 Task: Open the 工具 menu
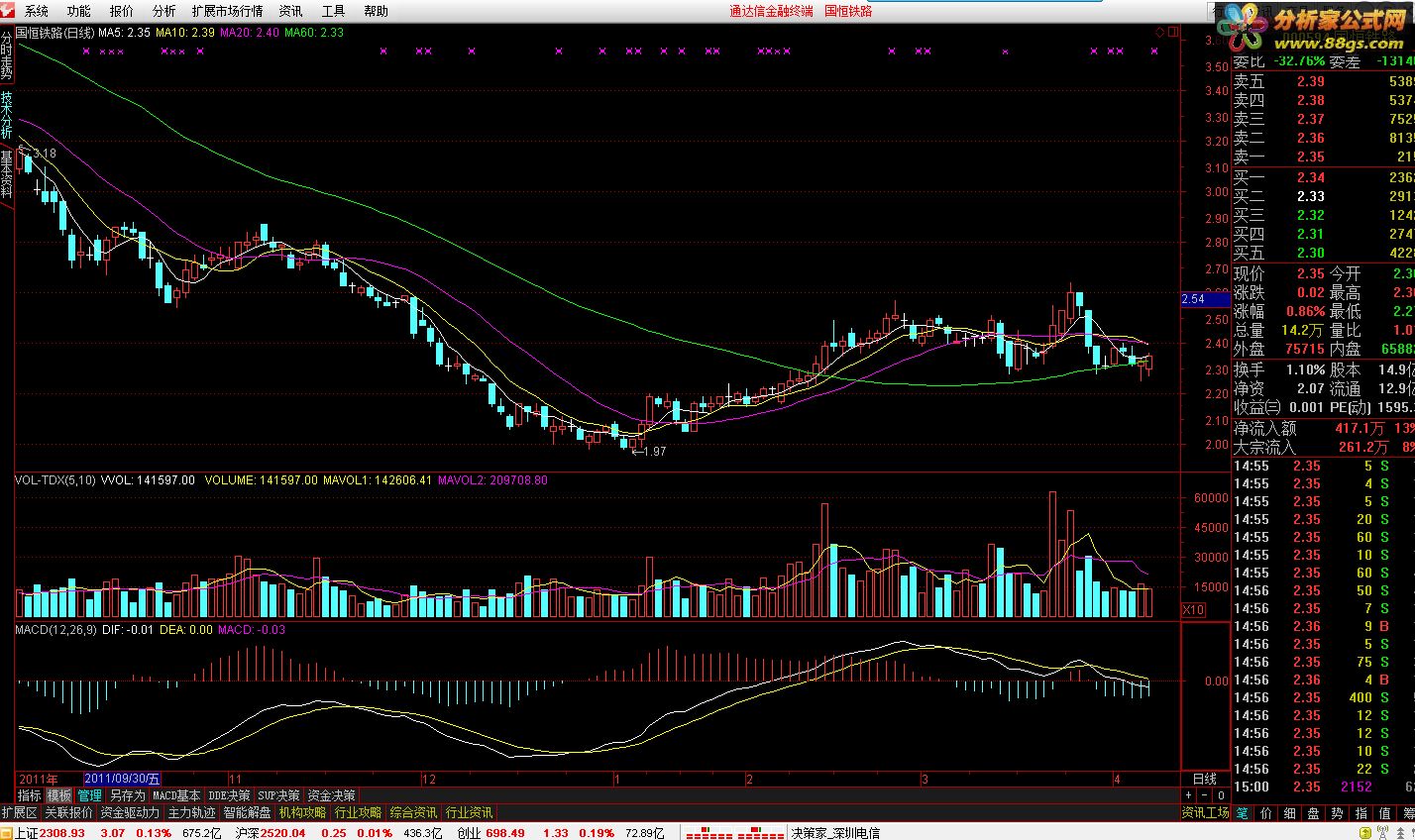click(x=333, y=11)
